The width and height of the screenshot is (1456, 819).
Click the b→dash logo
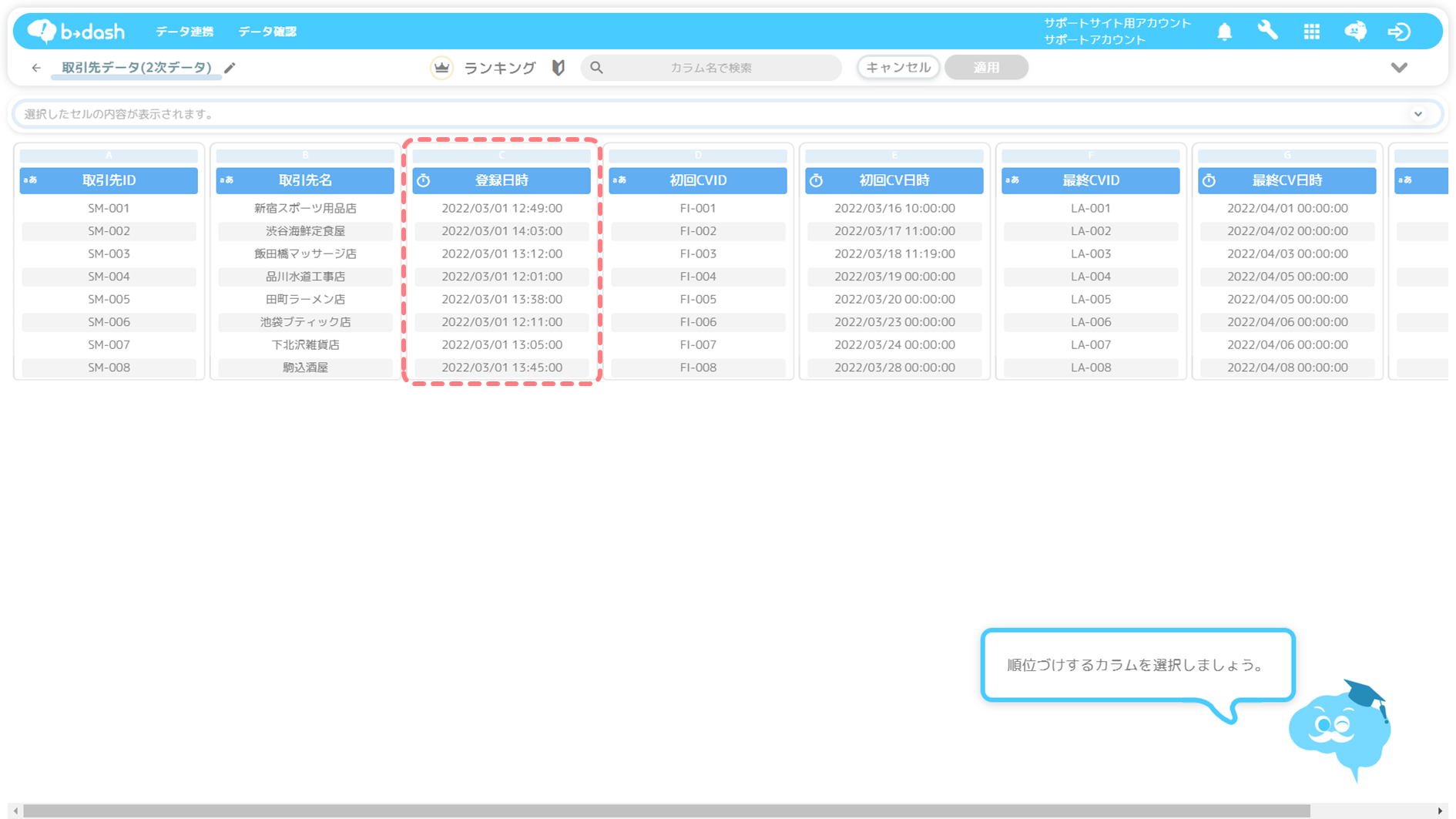pyautogui.click(x=75, y=31)
